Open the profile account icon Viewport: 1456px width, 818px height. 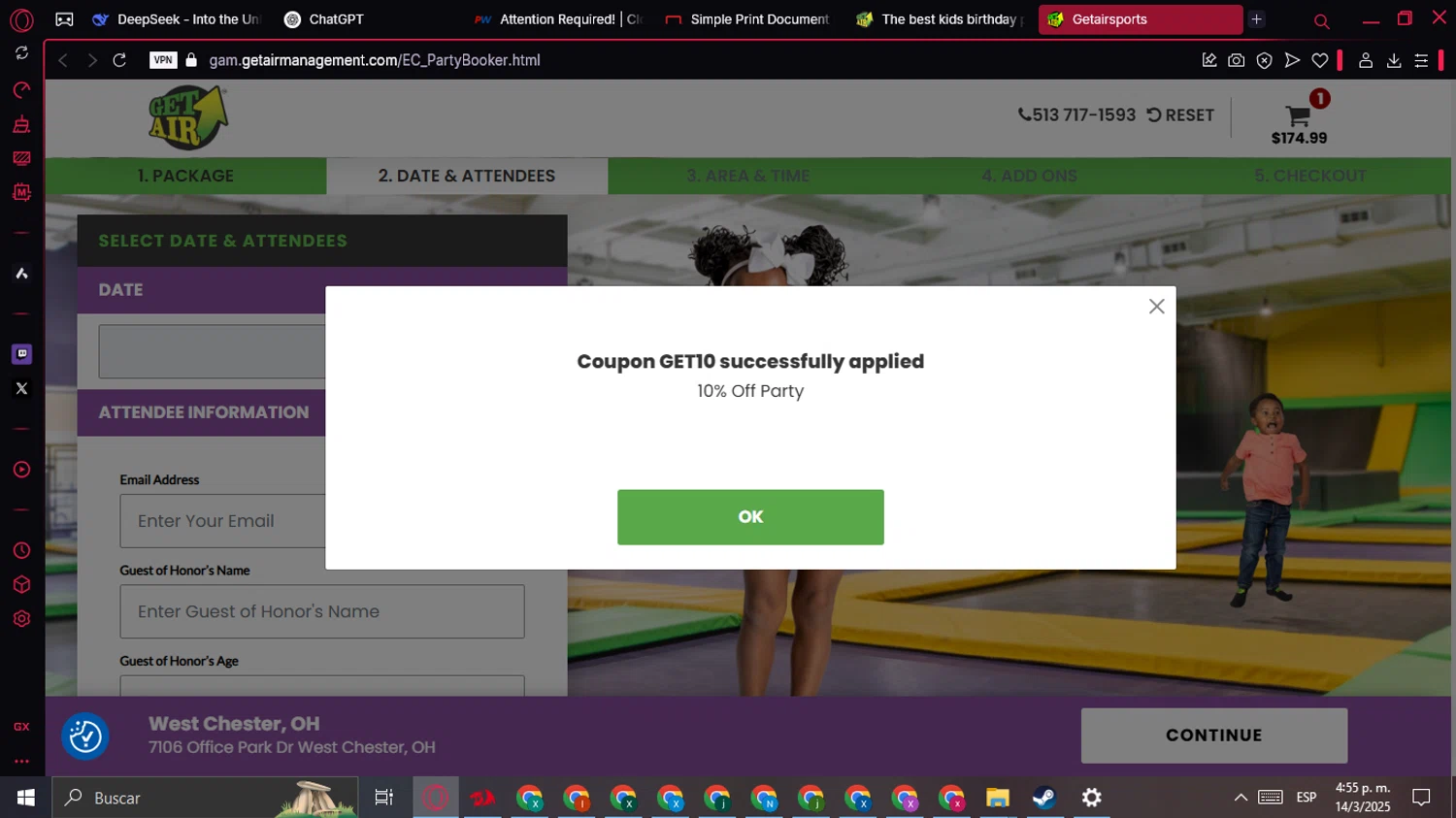[1366, 60]
